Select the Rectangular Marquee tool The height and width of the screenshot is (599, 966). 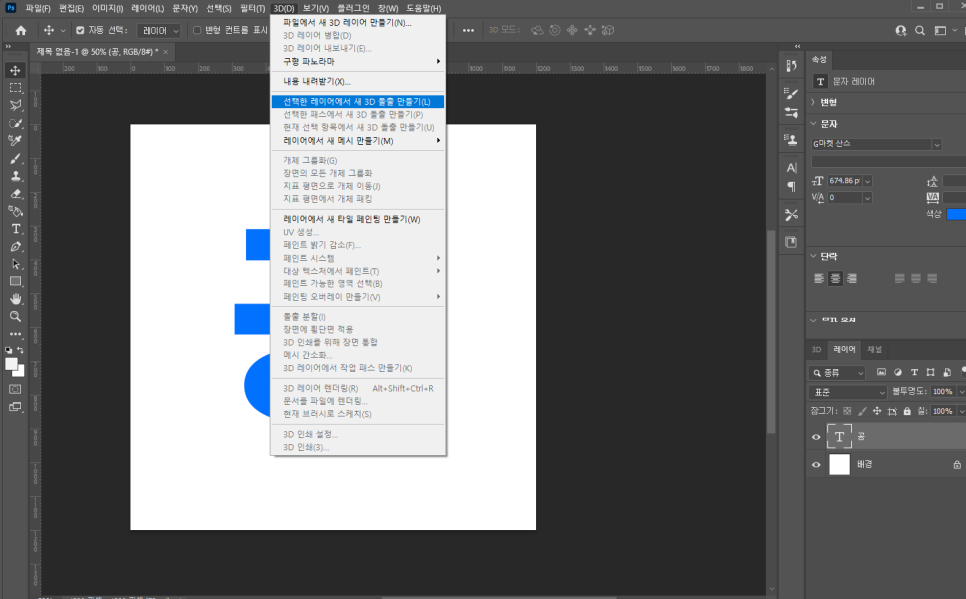(15, 88)
